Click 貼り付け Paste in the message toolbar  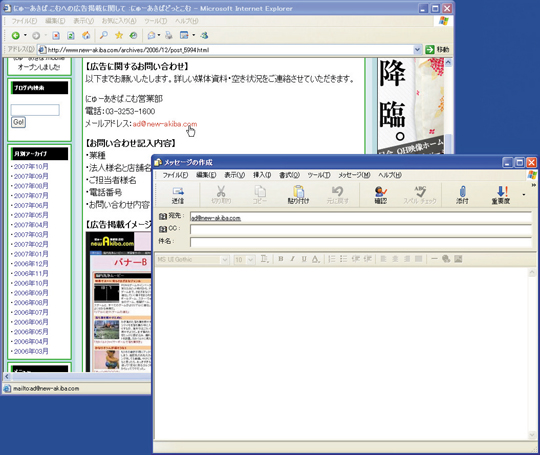pos(298,195)
